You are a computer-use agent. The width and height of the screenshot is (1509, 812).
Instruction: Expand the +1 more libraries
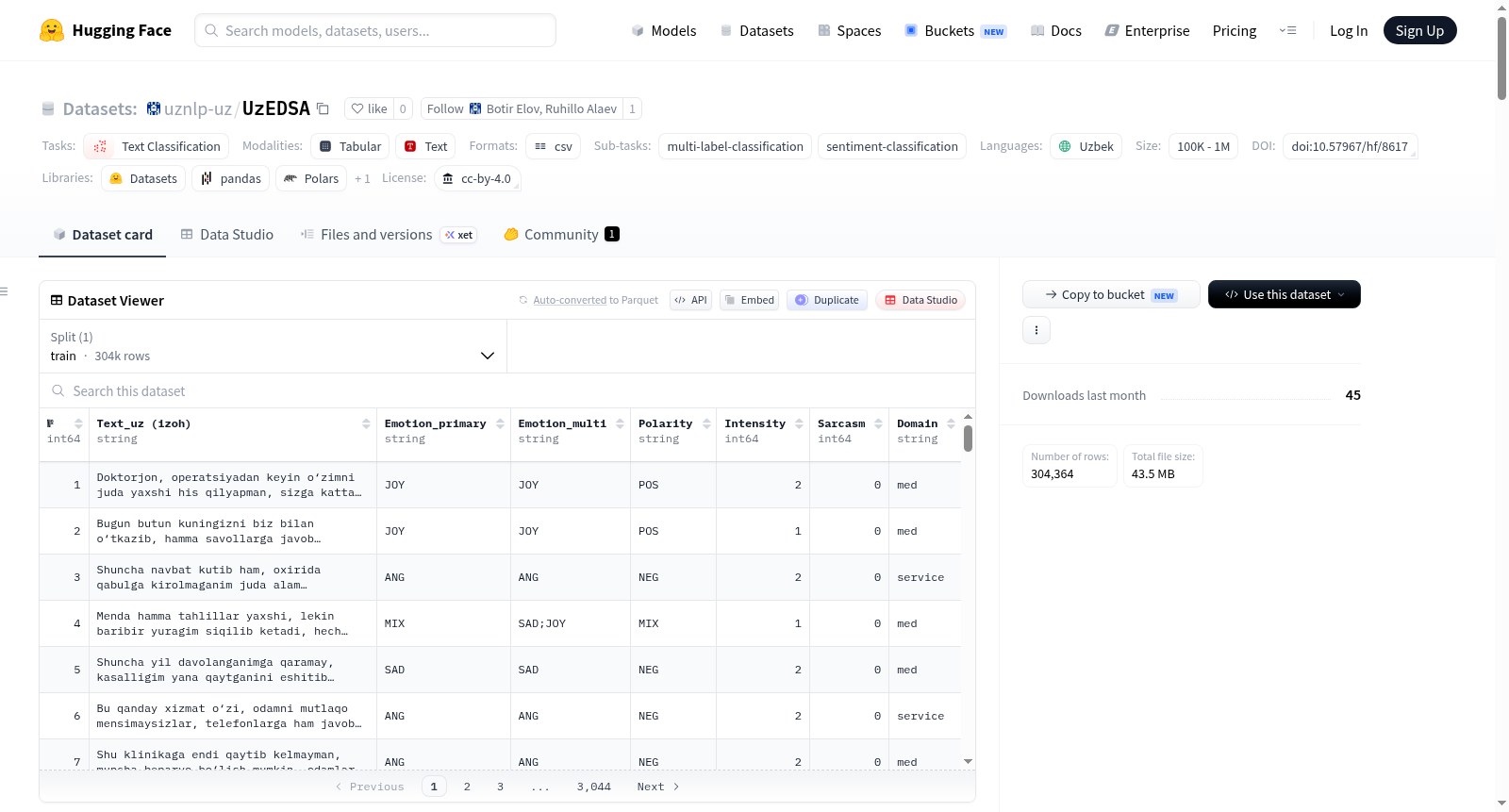362,178
